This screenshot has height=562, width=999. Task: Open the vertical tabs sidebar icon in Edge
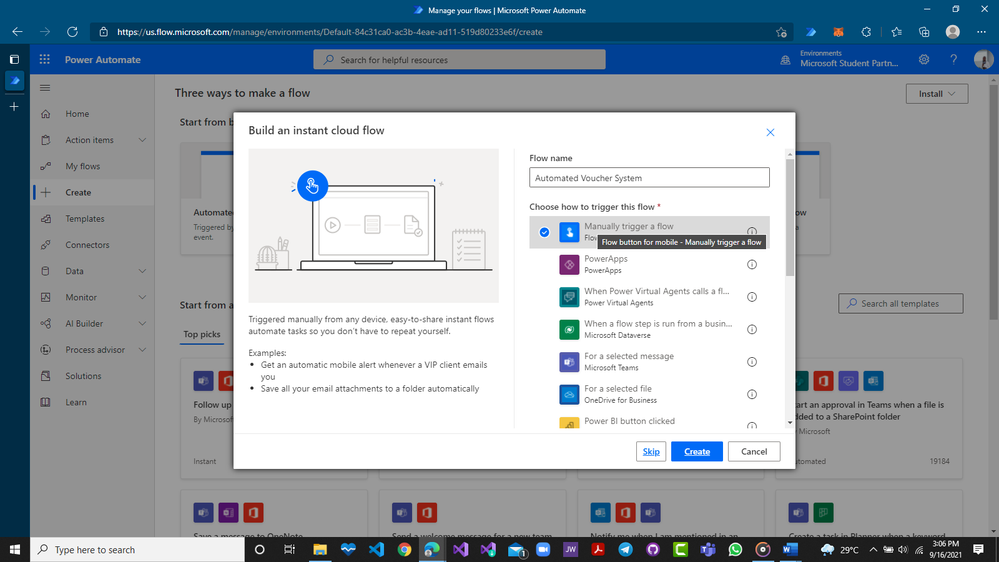click(14, 59)
